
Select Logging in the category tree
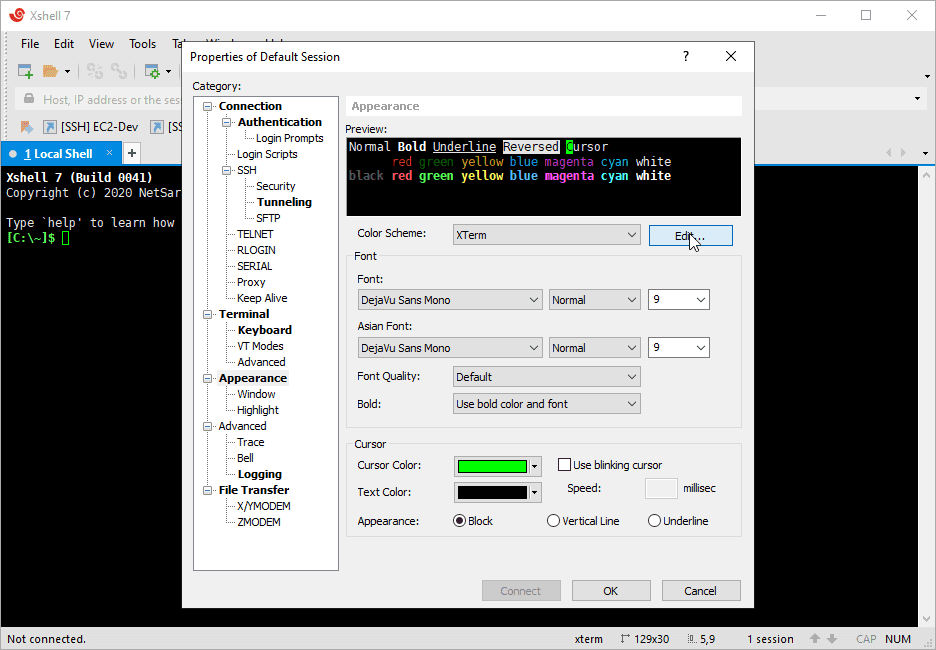click(x=260, y=474)
